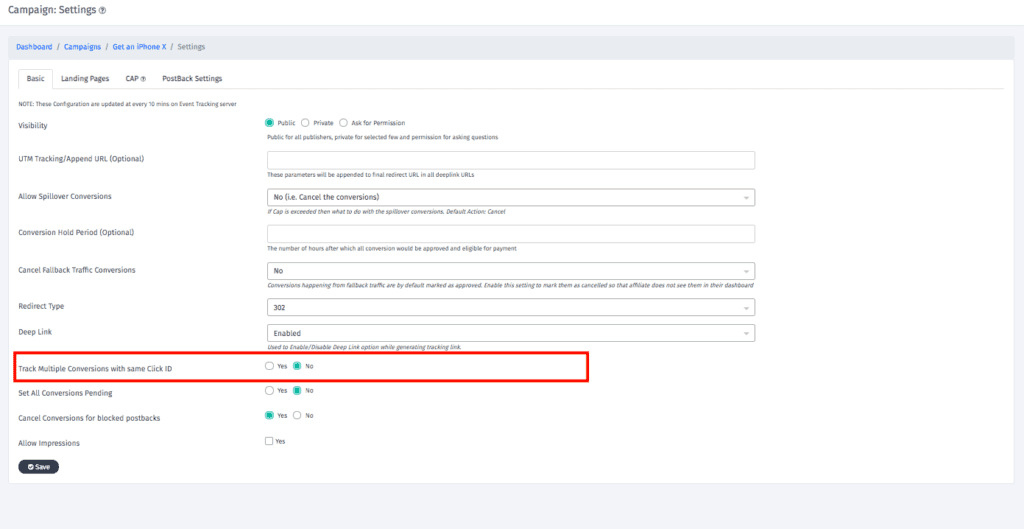
Task: Open Allow Spillover Conversions dropdown
Action: pyautogui.click(x=510, y=197)
